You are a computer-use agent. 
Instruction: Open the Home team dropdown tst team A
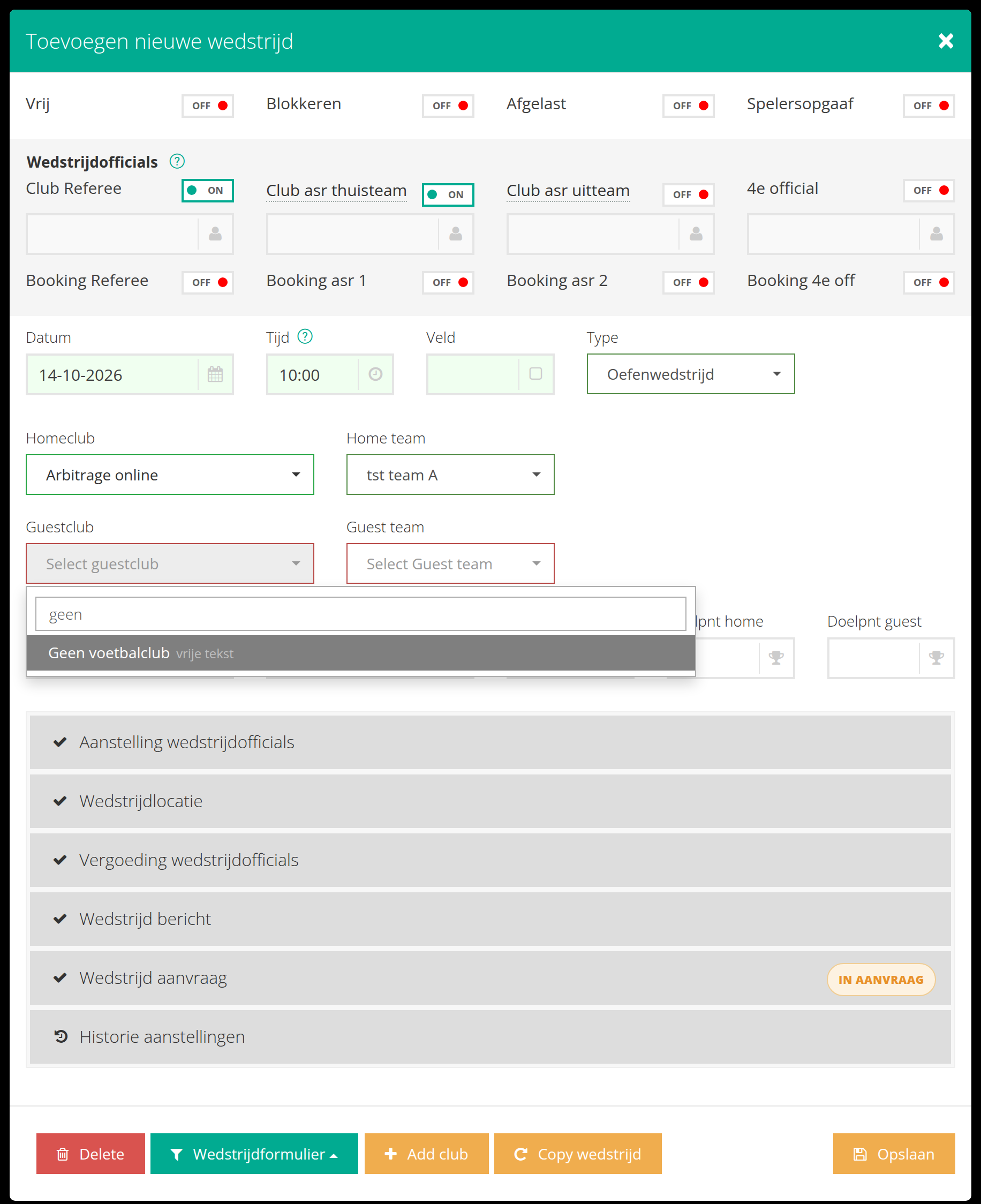(x=450, y=475)
